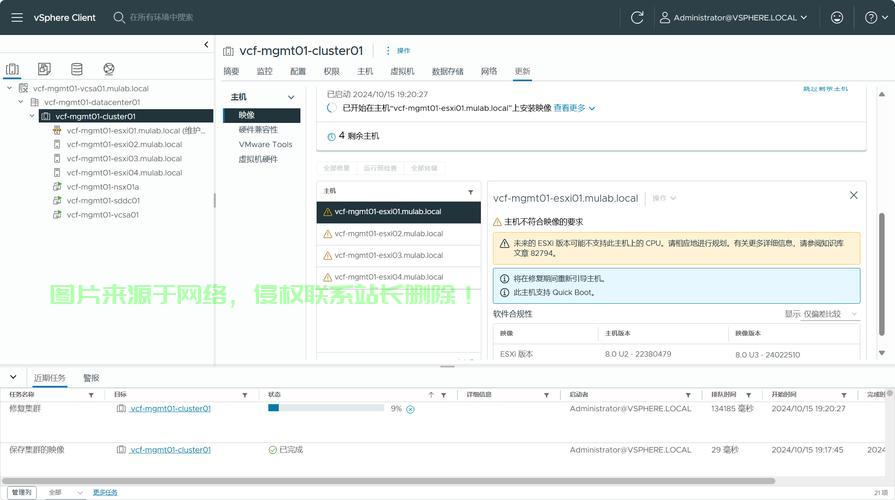Click the search magnifier icon

[119, 18]
